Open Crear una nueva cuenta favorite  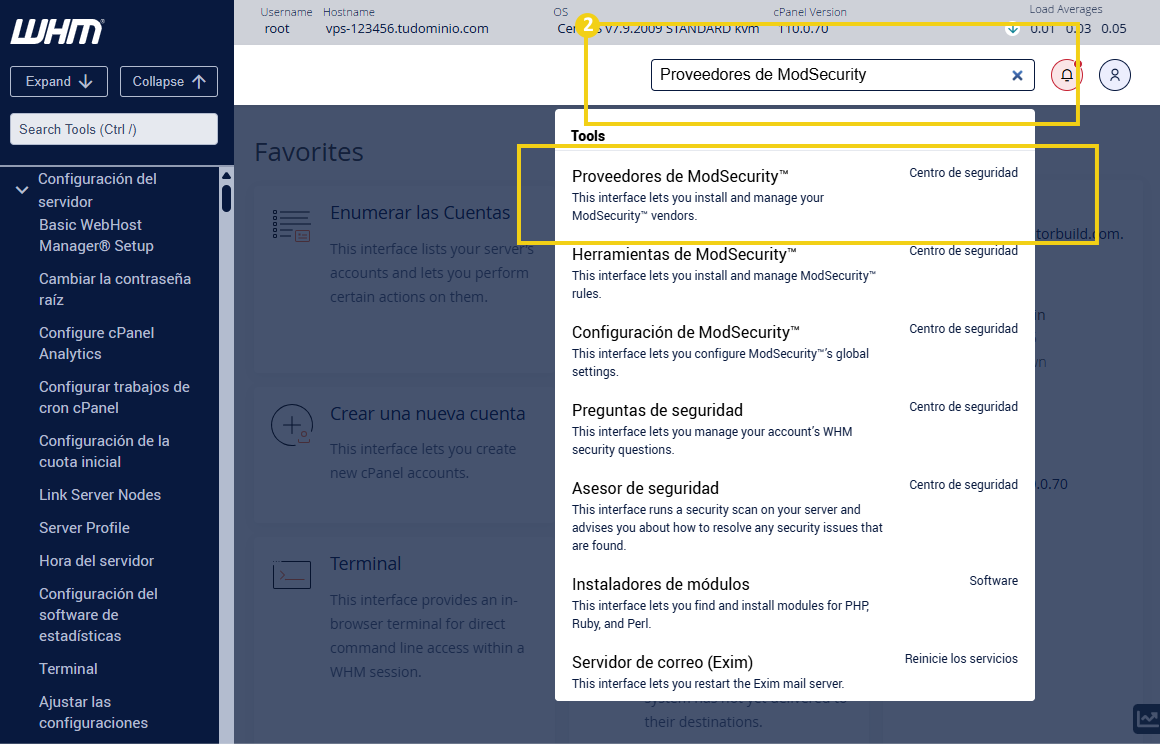tap(428, 413)
